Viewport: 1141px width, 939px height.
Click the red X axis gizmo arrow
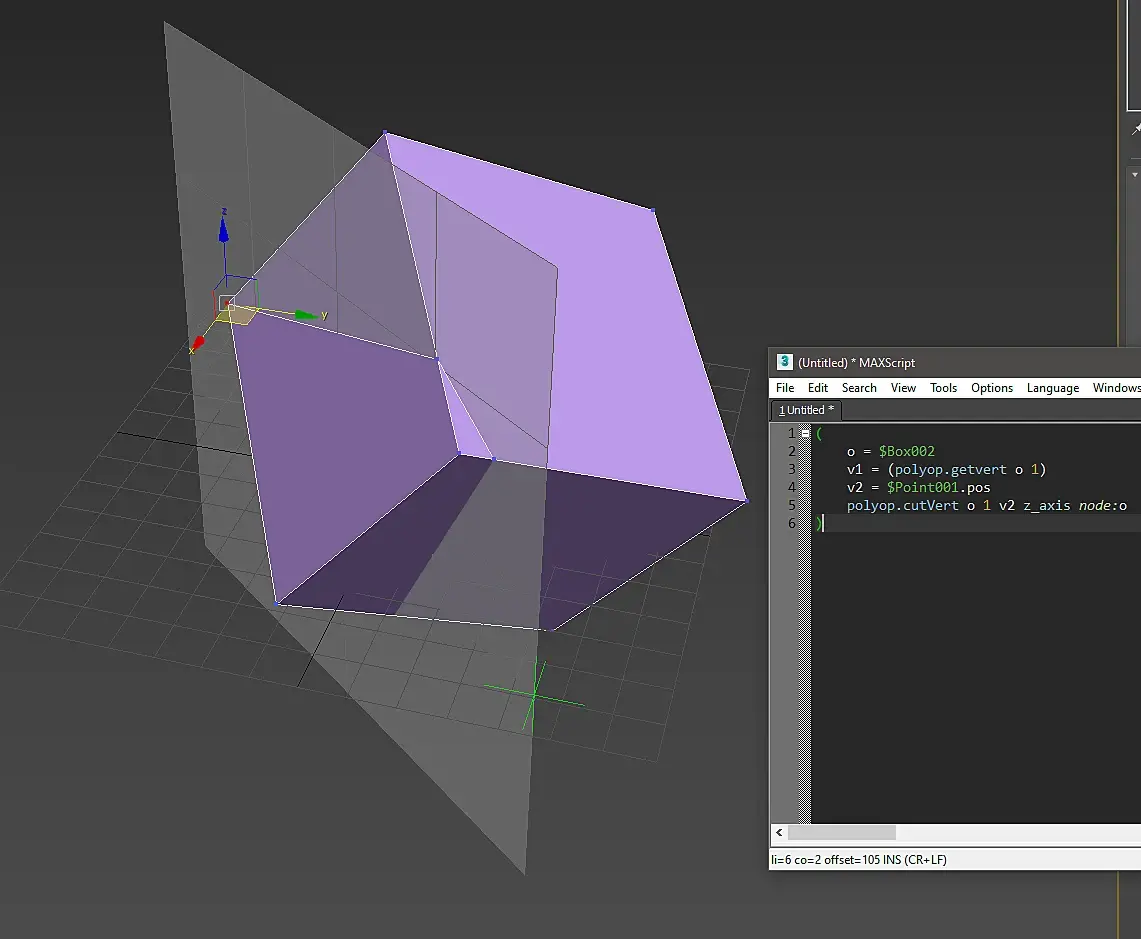click(x=198, y=343)
